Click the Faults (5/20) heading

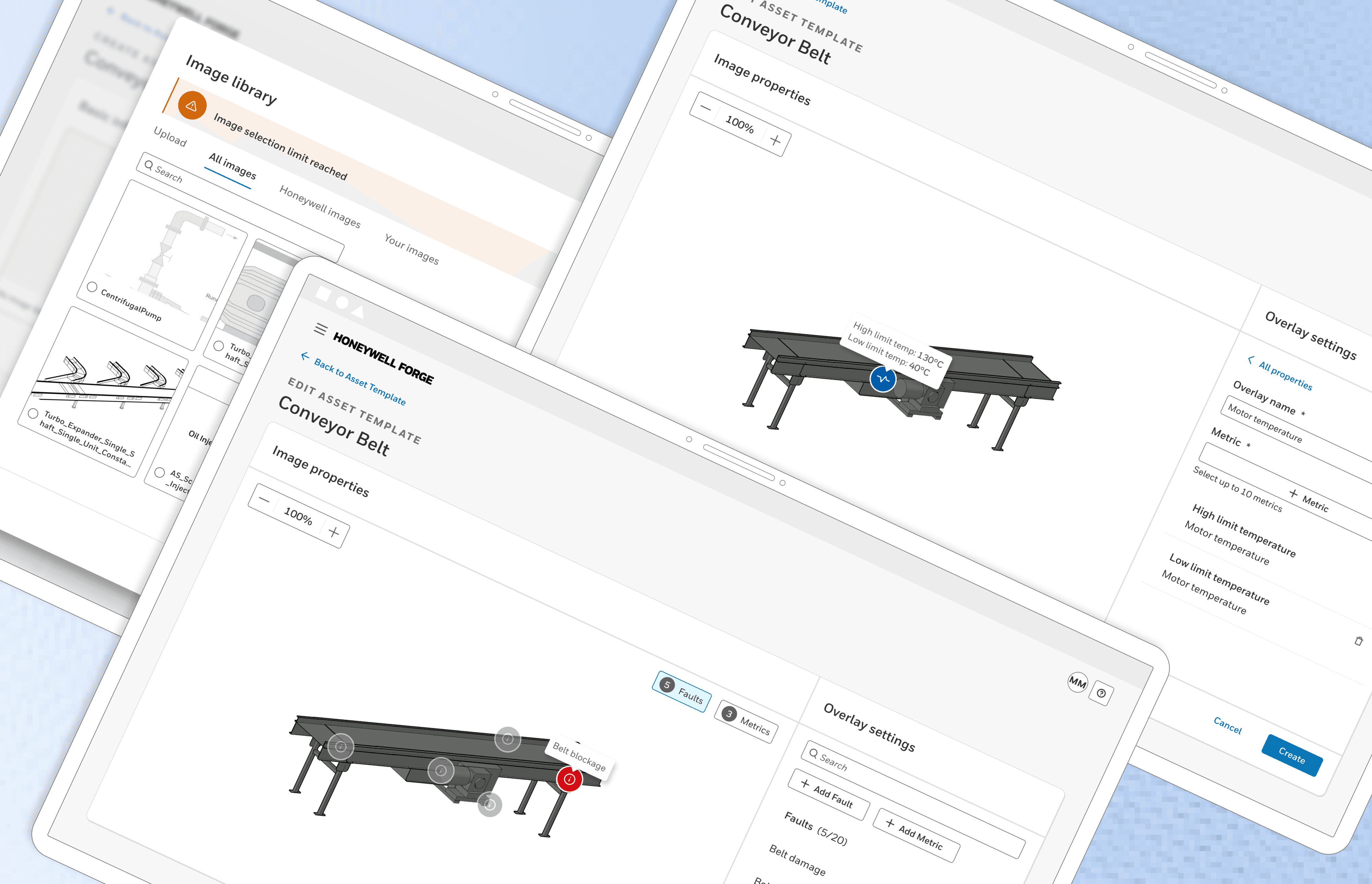click(815, 828)
